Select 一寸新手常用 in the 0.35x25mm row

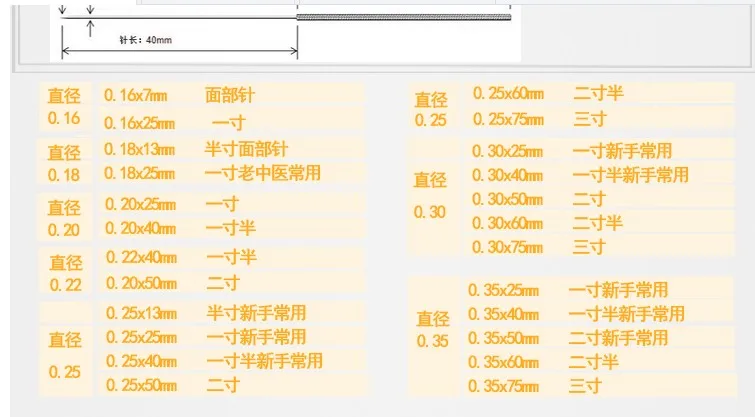pyautogui.click(x=618, y=290)
